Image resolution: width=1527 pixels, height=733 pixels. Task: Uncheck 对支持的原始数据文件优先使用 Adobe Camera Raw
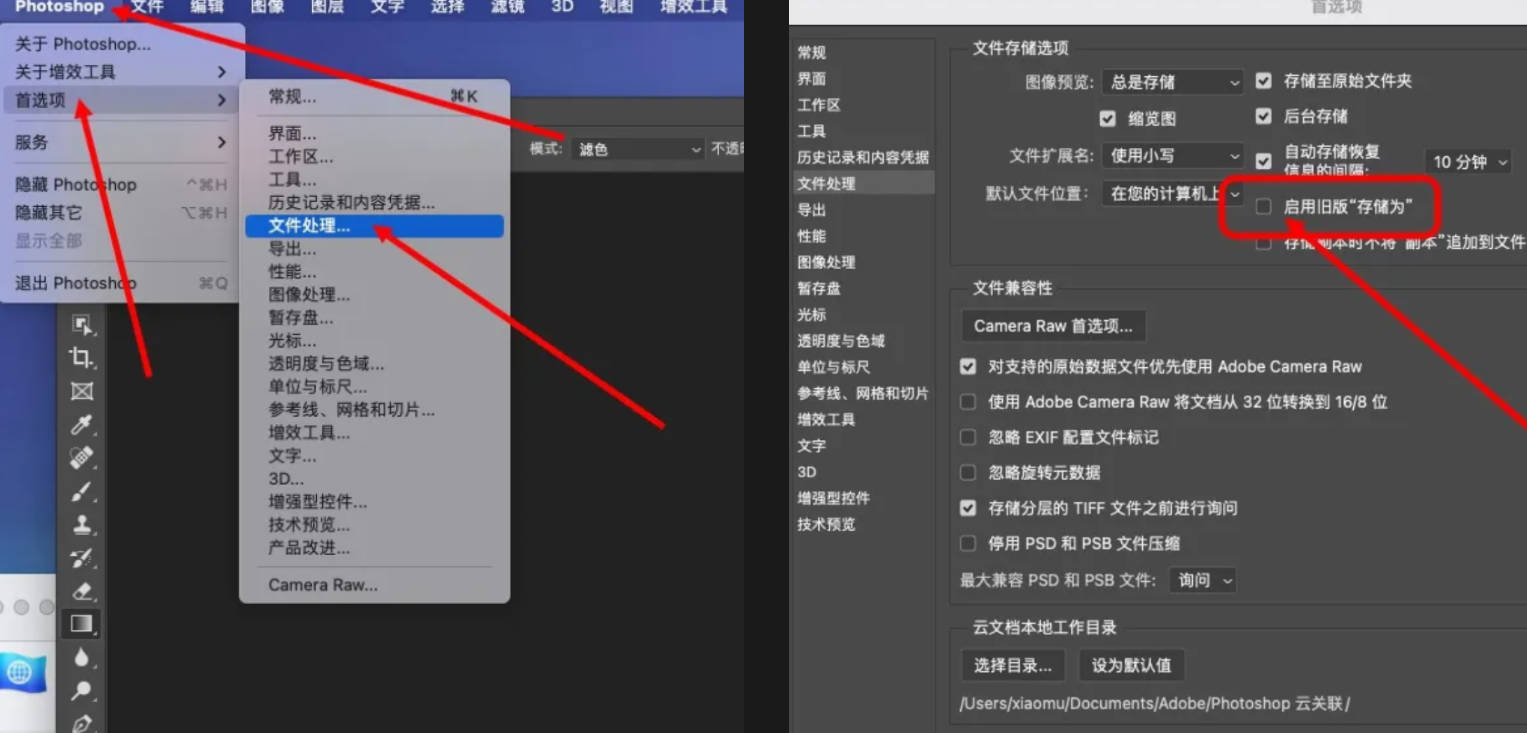coord(968,366)
